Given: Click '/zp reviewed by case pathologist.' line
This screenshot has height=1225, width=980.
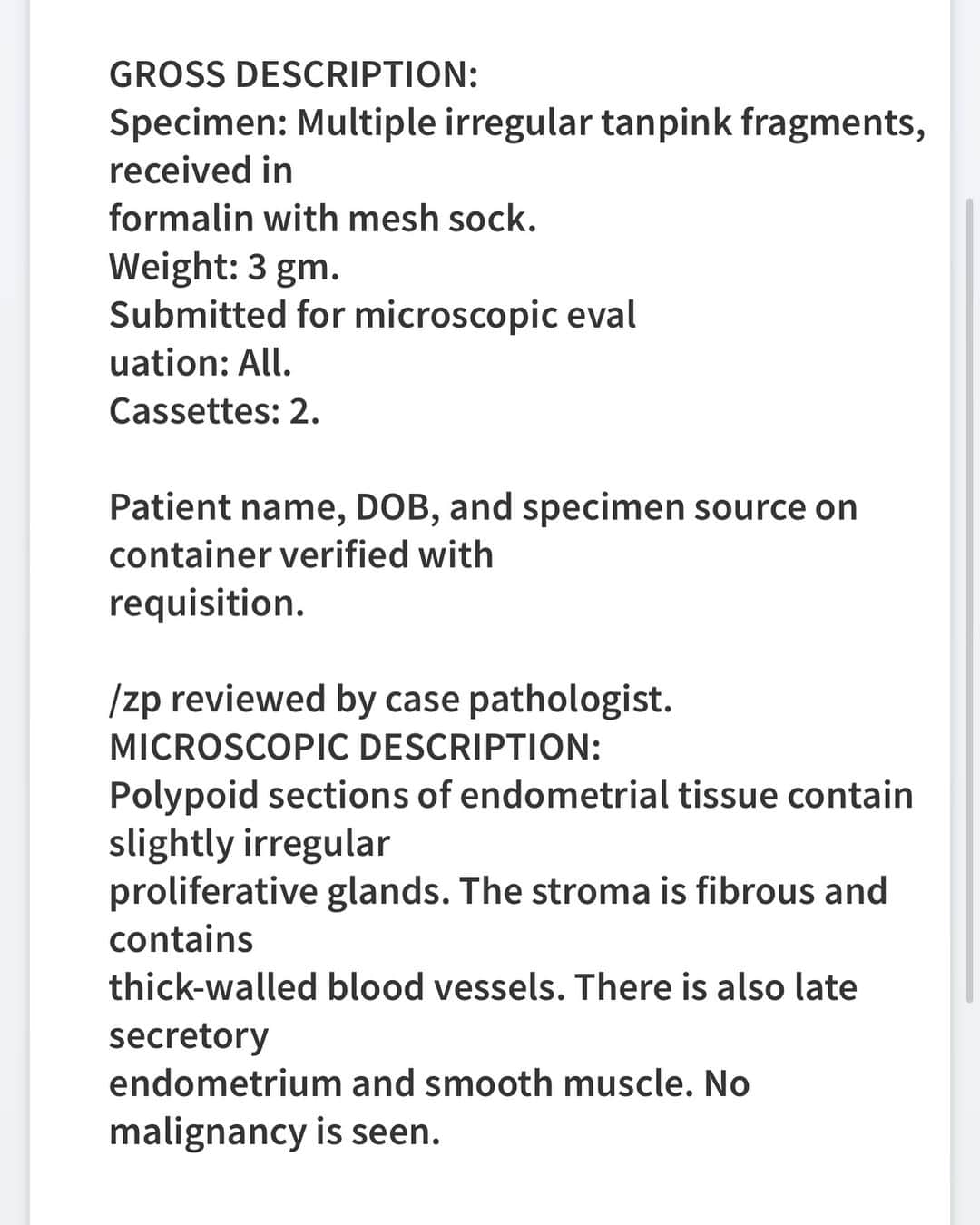Looking at the screenshot, I should click(390, 700).
